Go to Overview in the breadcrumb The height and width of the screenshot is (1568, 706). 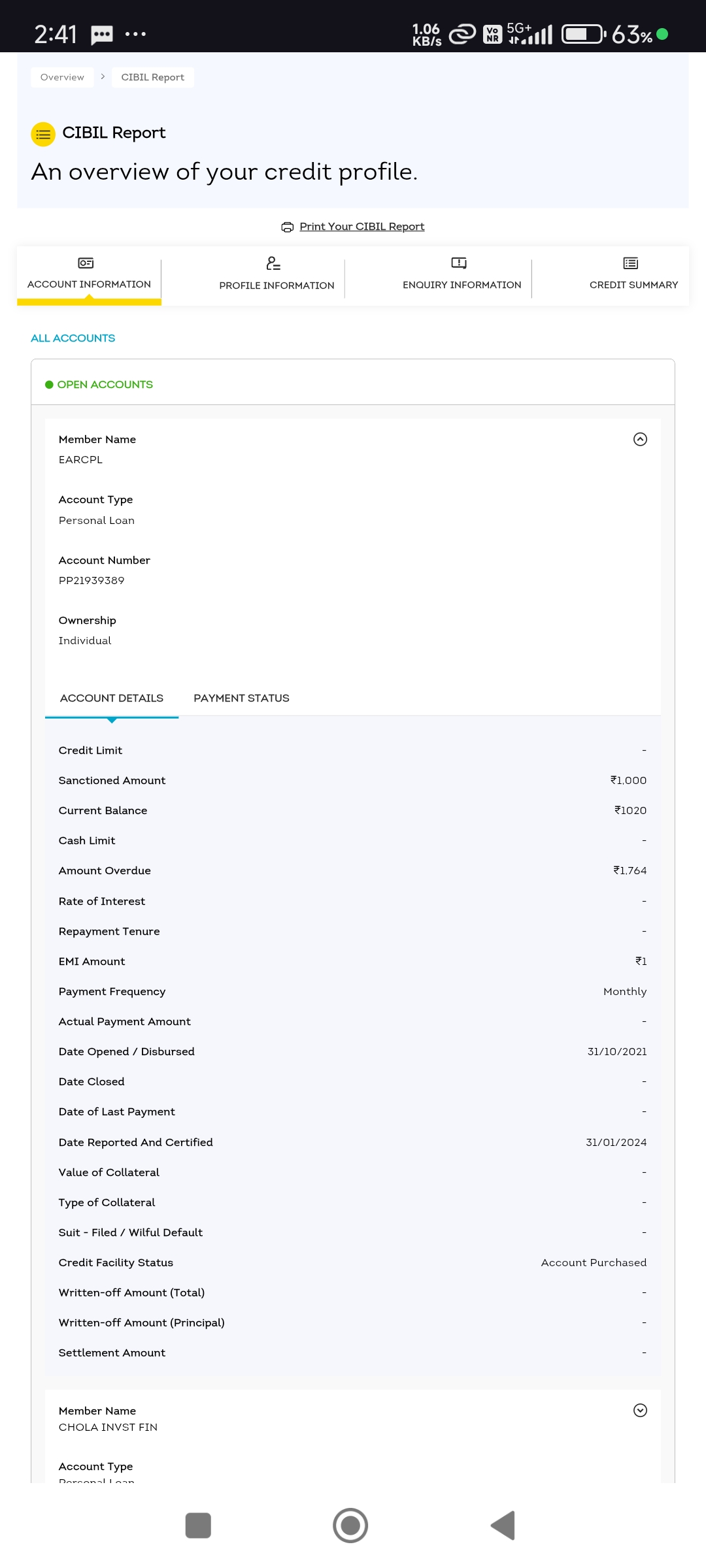point(62,78)
